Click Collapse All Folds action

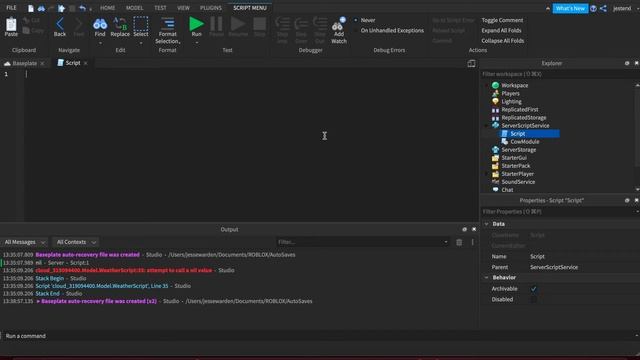tap(502, 41)
